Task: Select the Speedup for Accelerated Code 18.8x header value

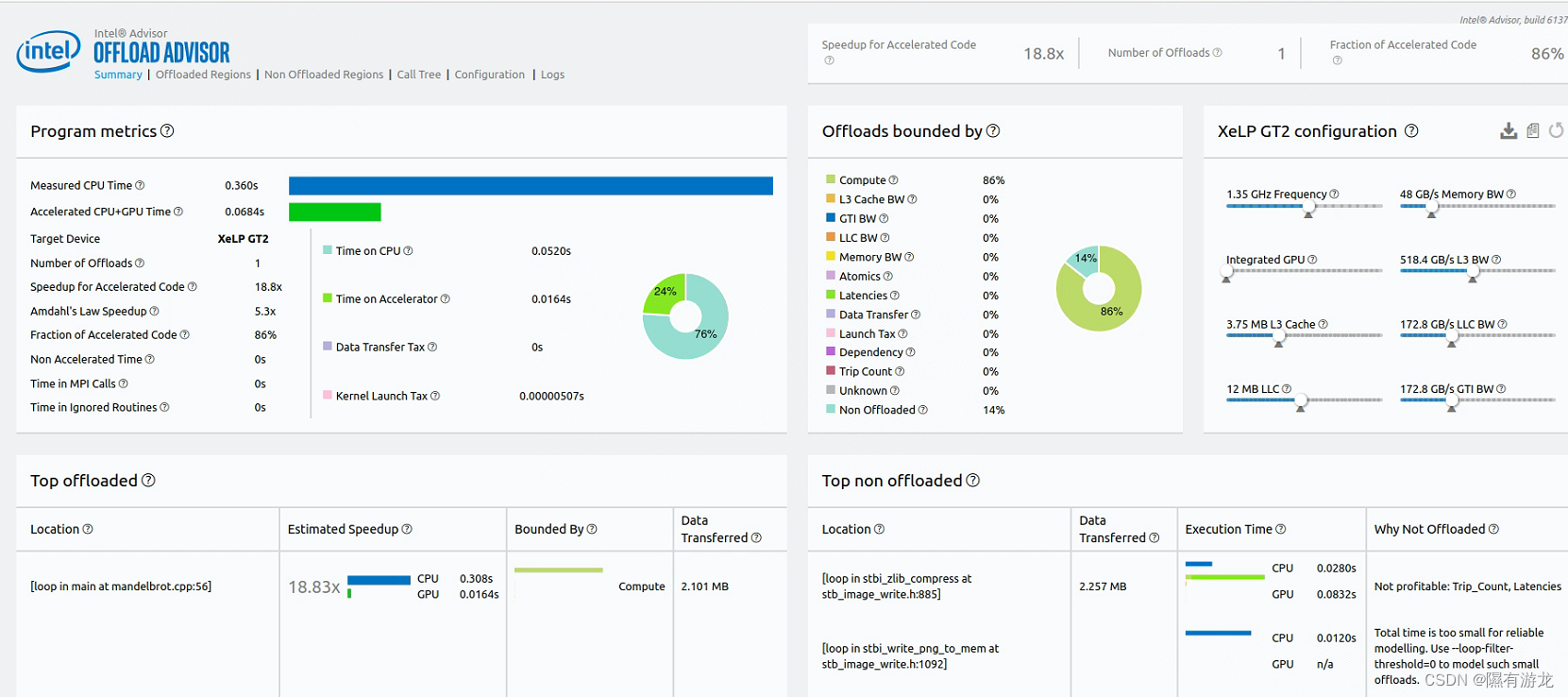Action: click(1044, 54)
